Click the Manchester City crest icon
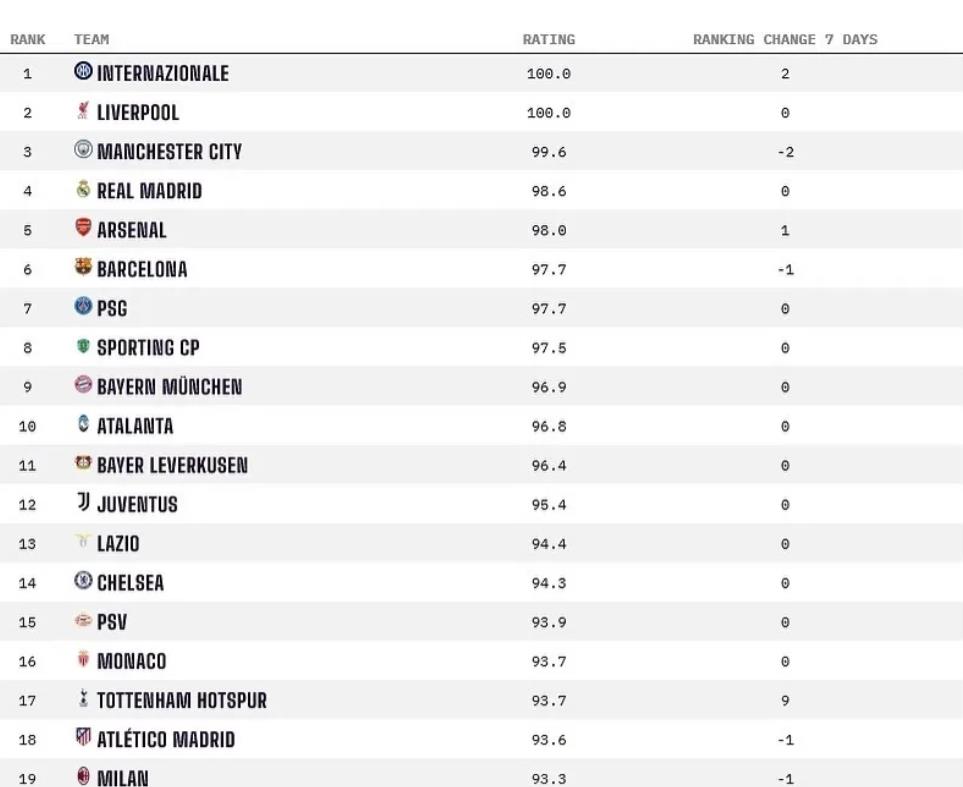Screen dimensions: 963x787 83,150
